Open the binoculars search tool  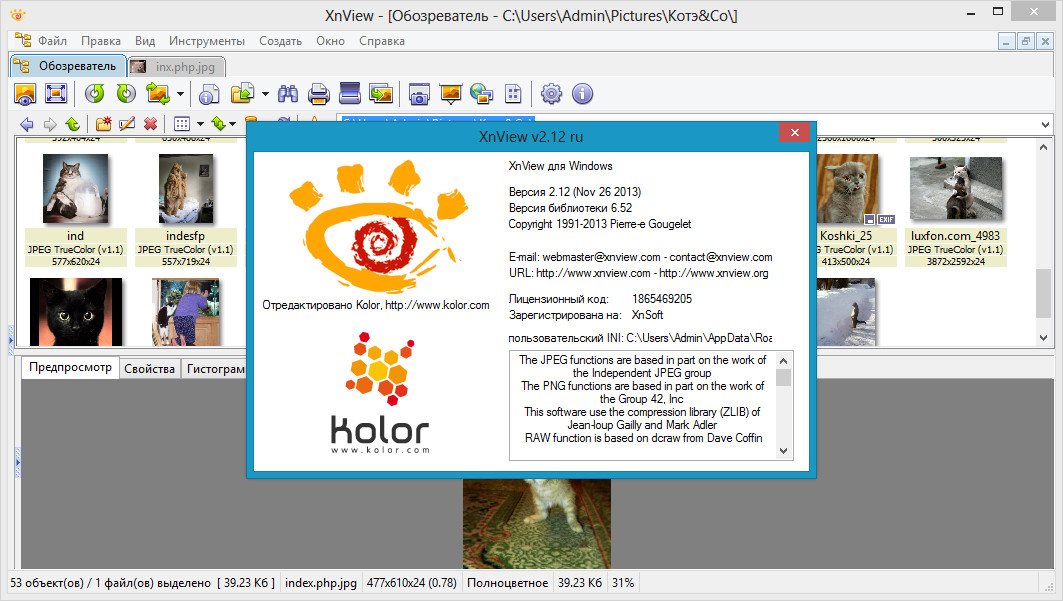coord(288,94)
